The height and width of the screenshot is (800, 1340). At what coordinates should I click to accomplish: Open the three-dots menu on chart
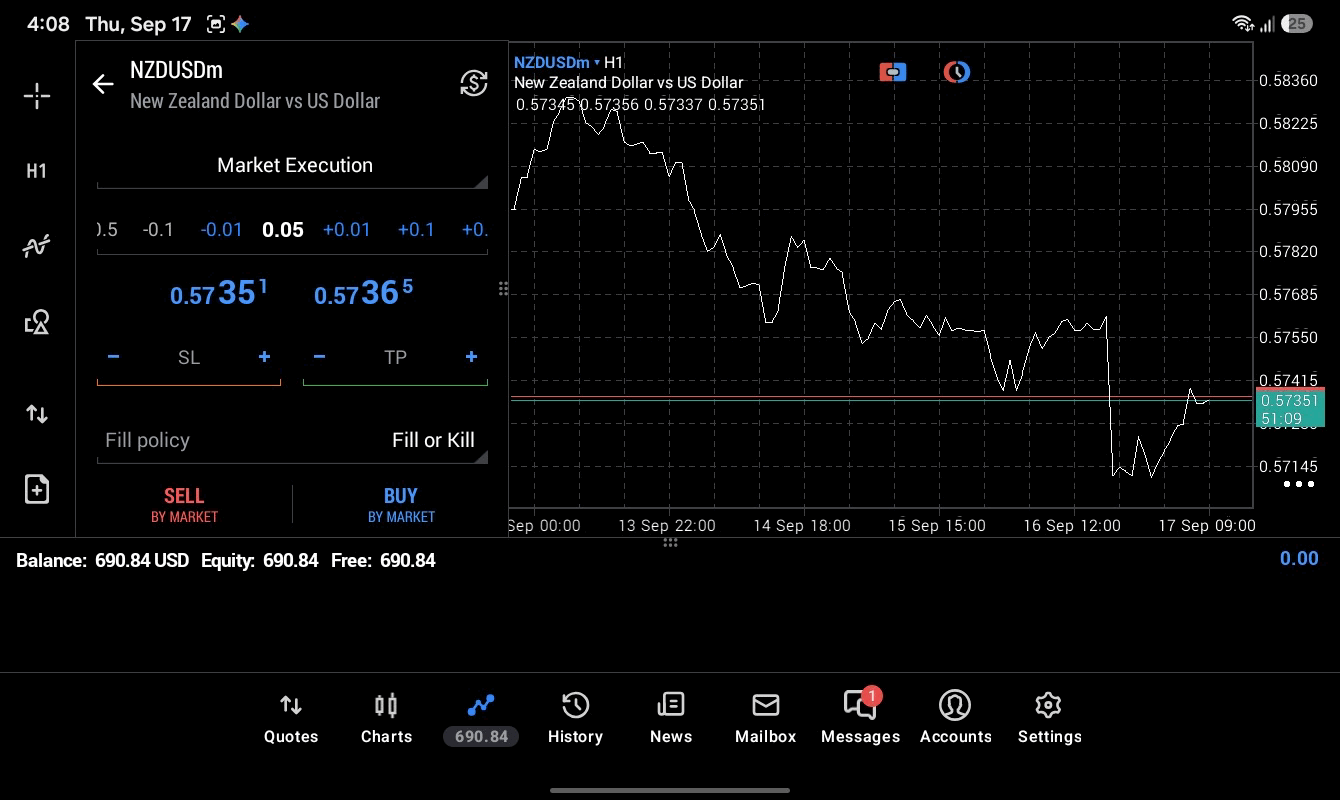pyautogui.click(x=1298, y=484)
